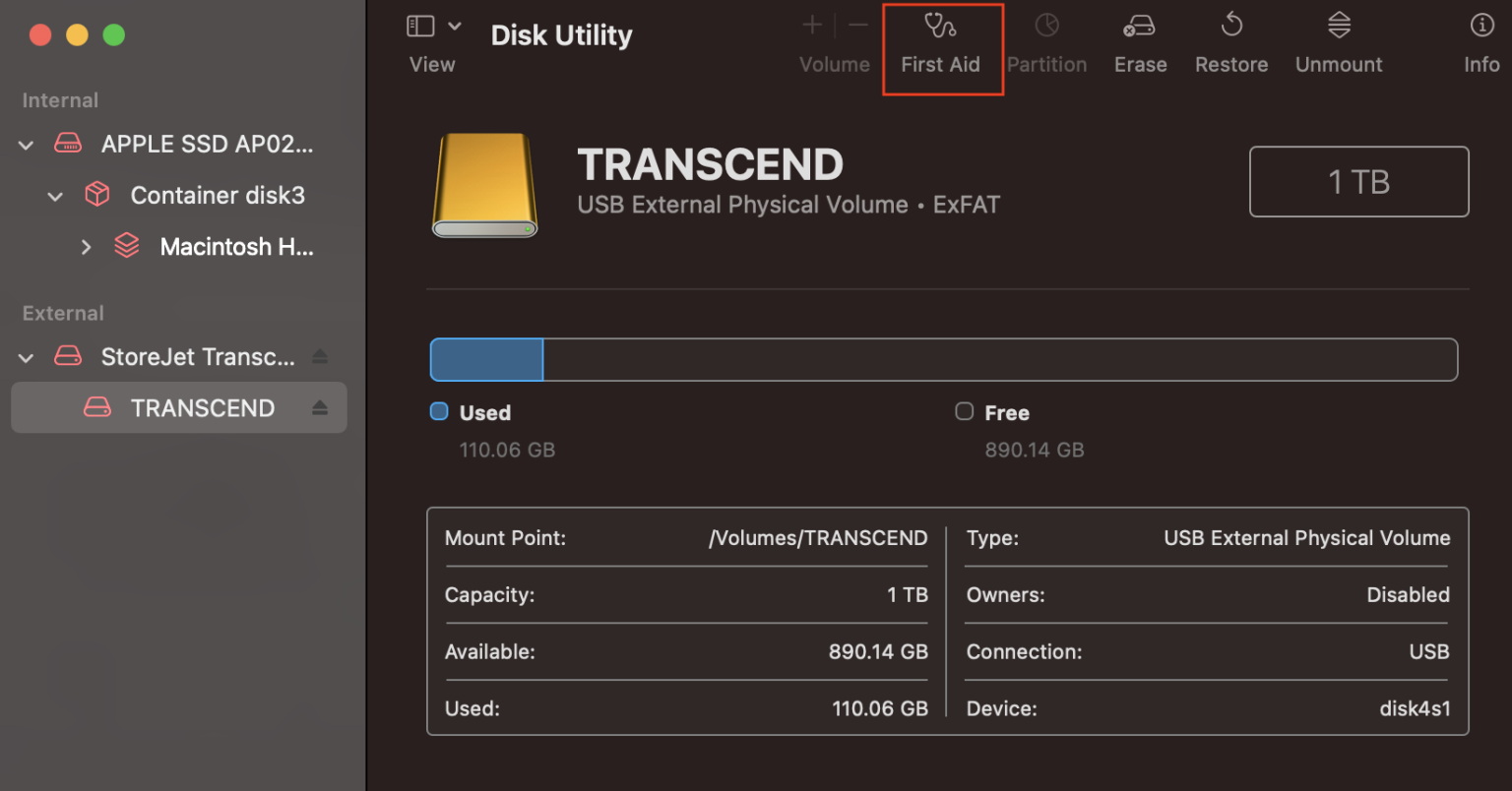Click the Partition toolbar icon
1512x791 pixels.
1046,44
